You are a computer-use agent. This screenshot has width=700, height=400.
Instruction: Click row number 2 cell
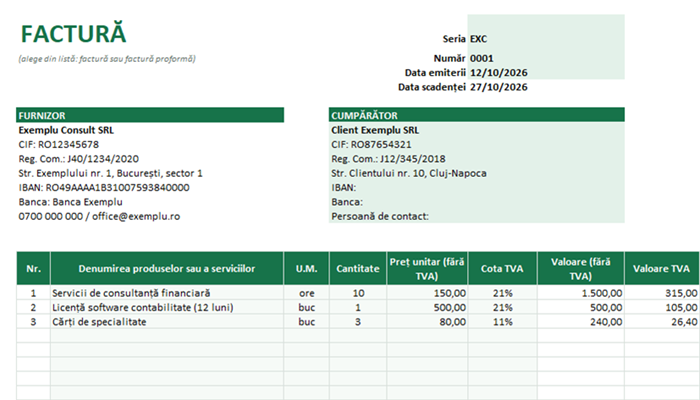33,307
